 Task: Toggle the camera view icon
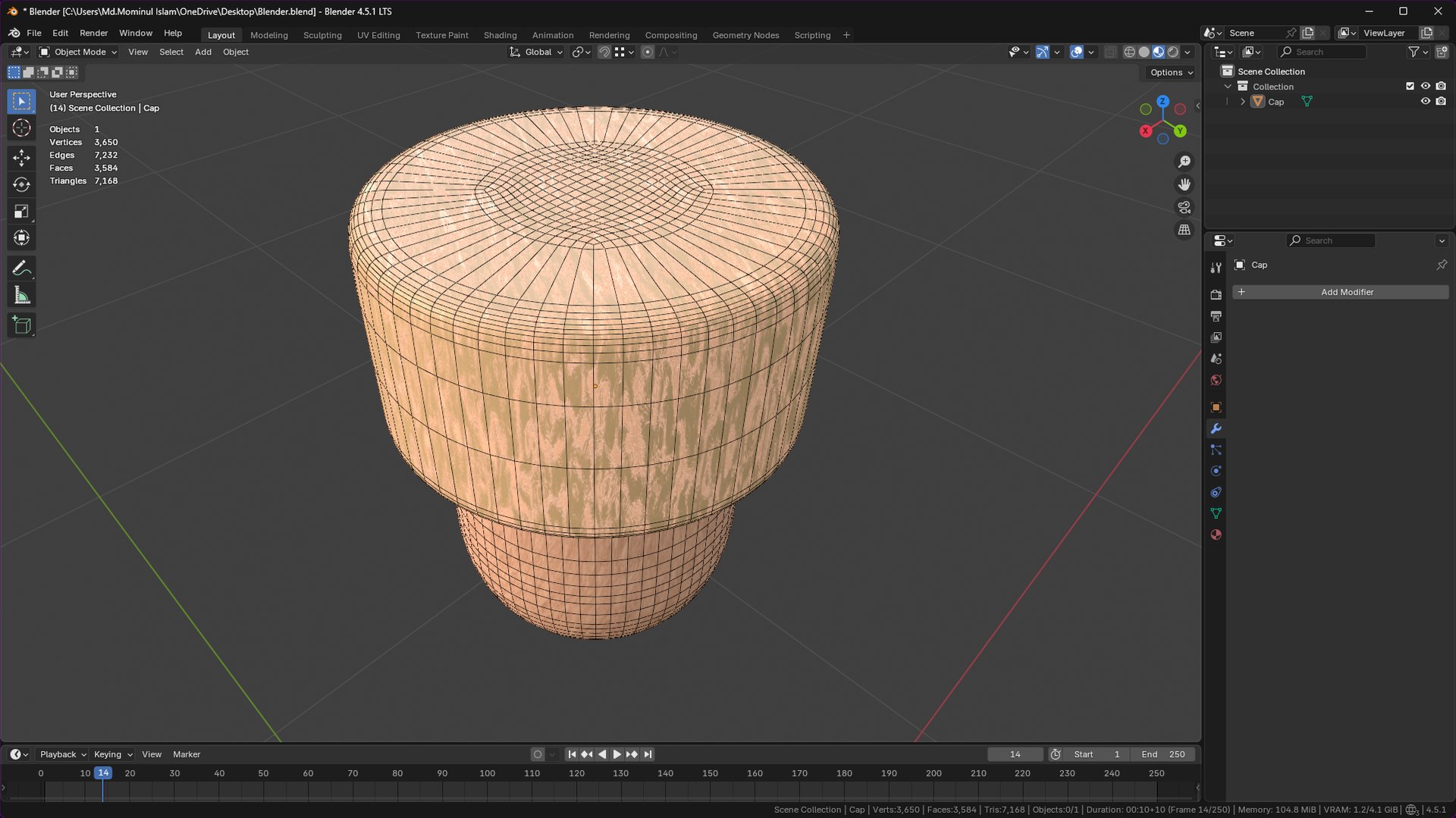[x=1184, y=207]
